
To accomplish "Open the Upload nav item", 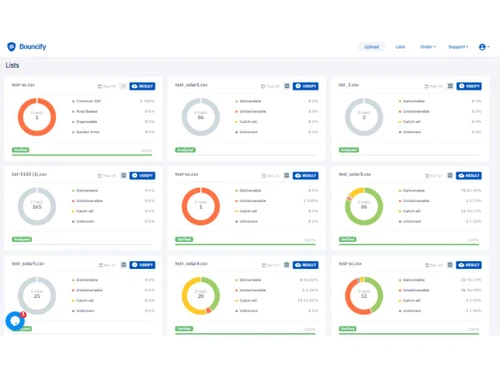I will 371,47.
